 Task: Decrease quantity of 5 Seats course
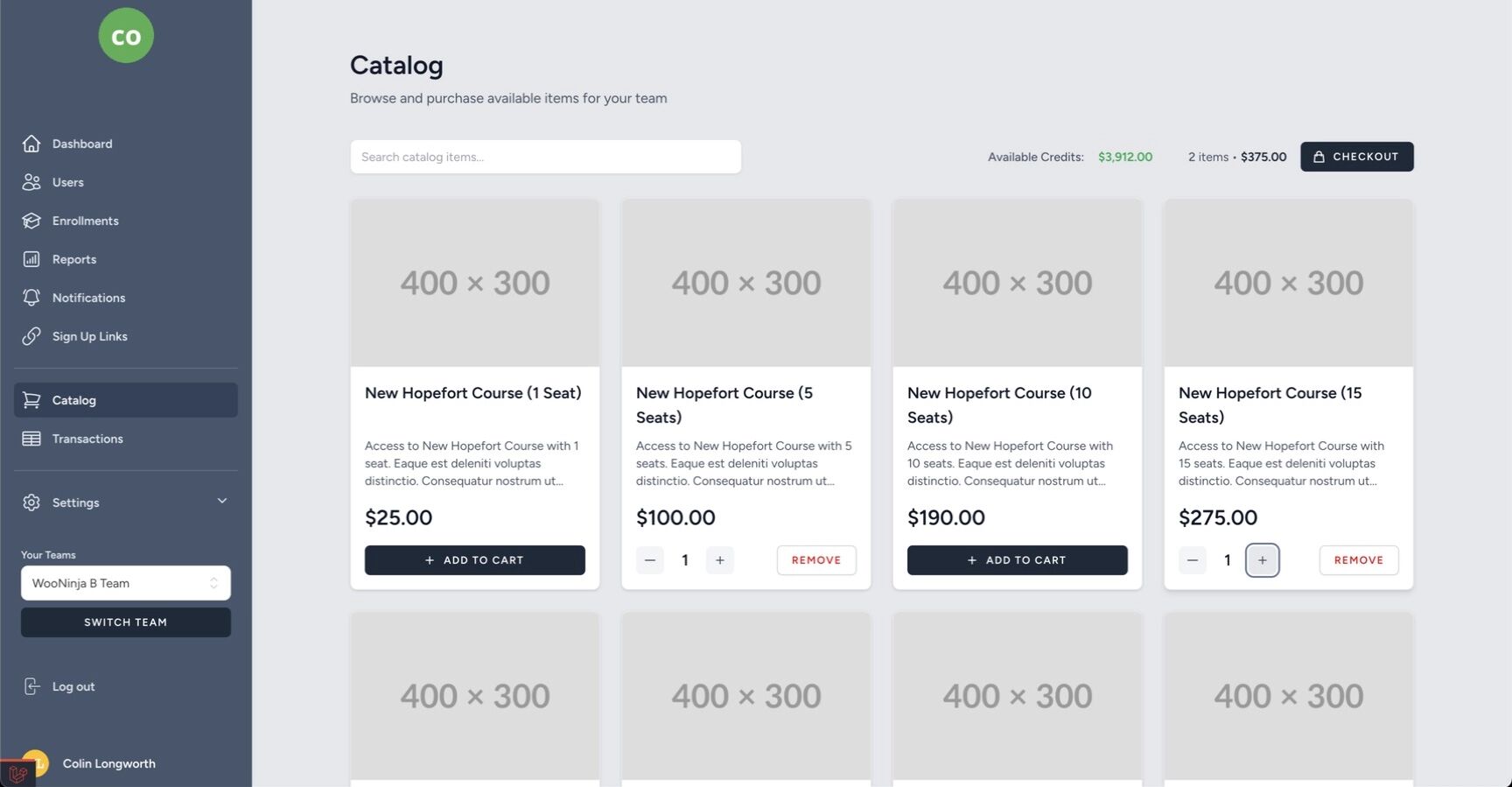tap(650, 560)
